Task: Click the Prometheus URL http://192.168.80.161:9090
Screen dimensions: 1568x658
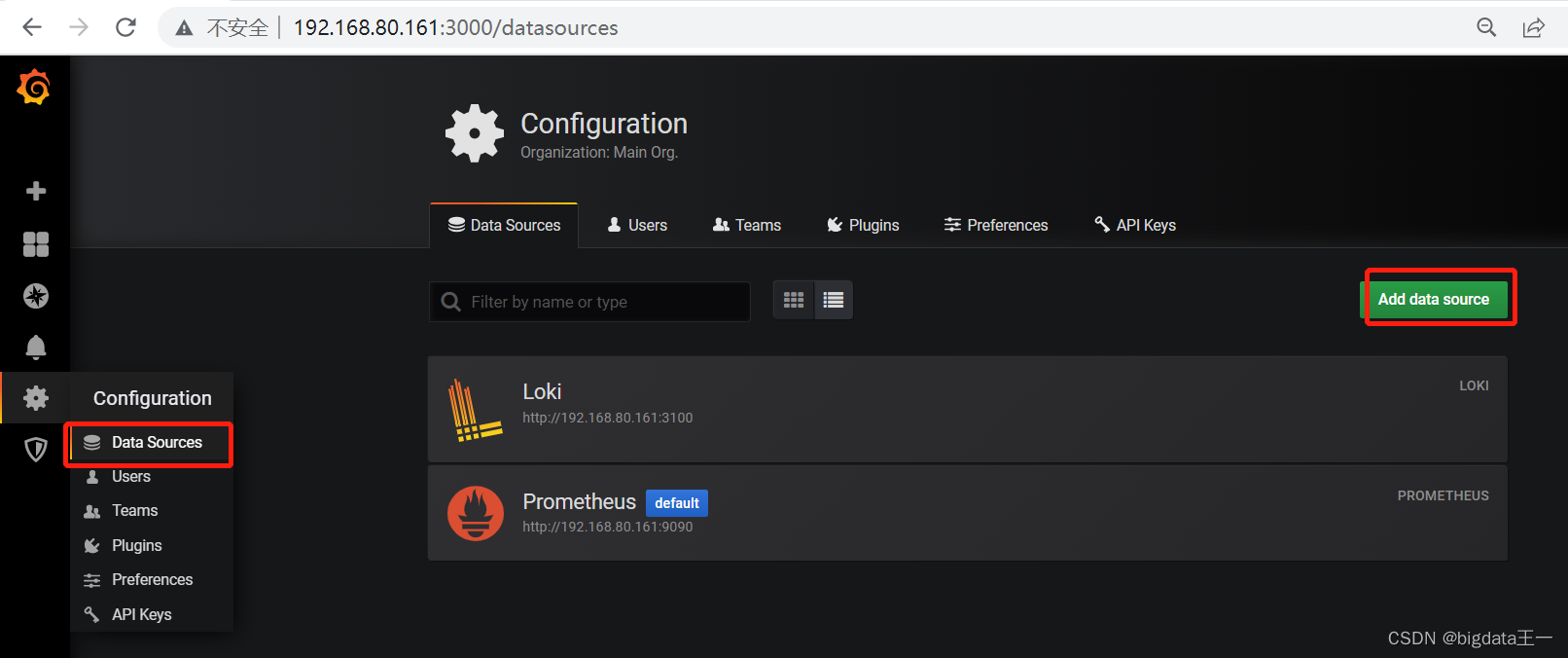Action: tap(608, 527)
